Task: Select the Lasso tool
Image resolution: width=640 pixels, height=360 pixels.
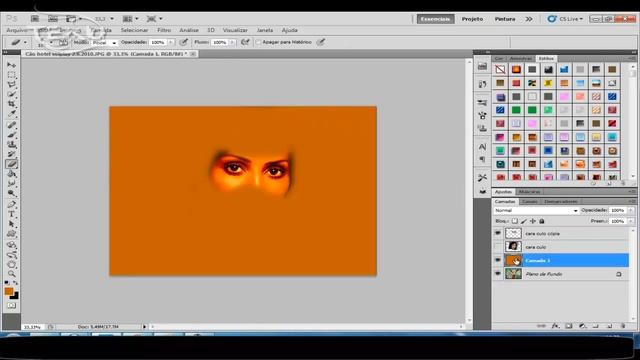Action: (x=11, y=84)
